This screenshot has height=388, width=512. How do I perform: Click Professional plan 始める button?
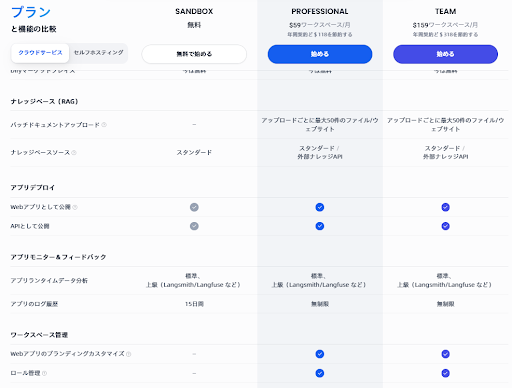click(x=320, y=54)
